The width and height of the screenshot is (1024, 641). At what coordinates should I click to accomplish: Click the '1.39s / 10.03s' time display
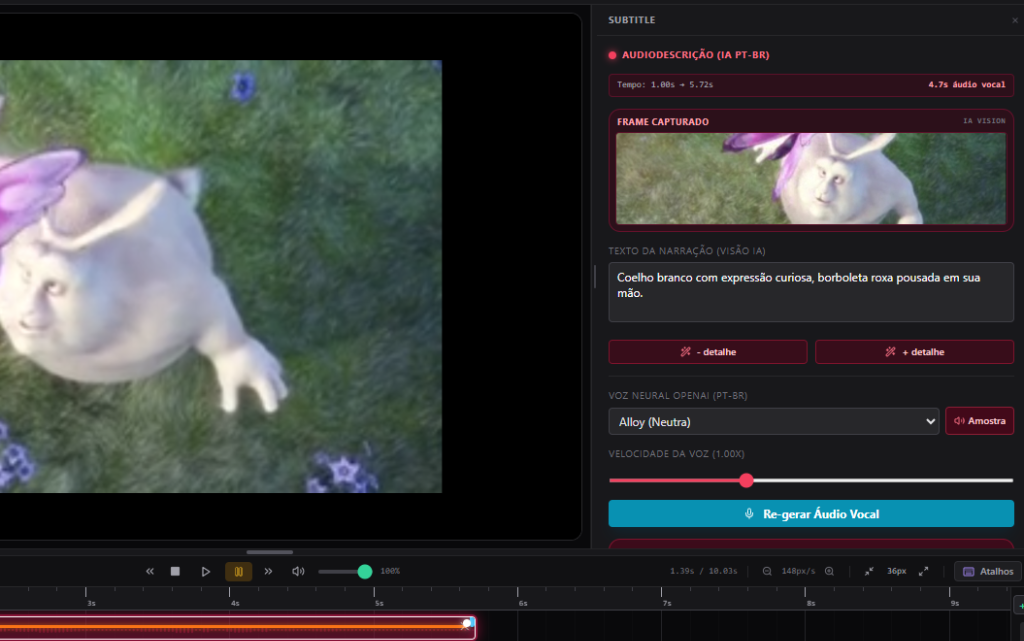[x=703, y=571]
